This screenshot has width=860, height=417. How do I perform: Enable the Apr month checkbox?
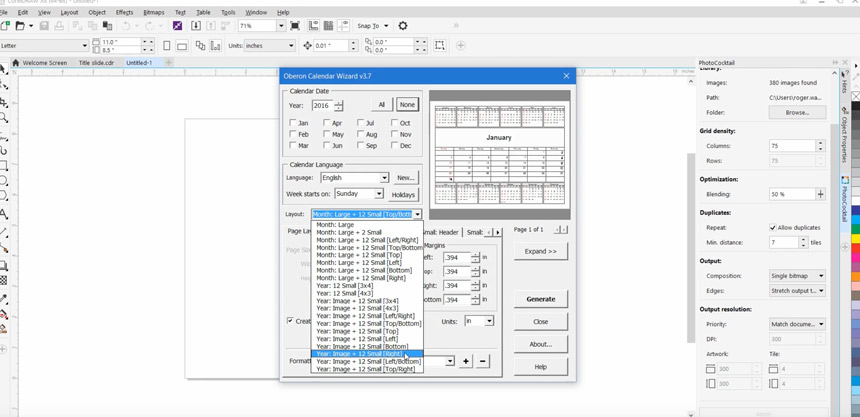(x=327, y=123)
